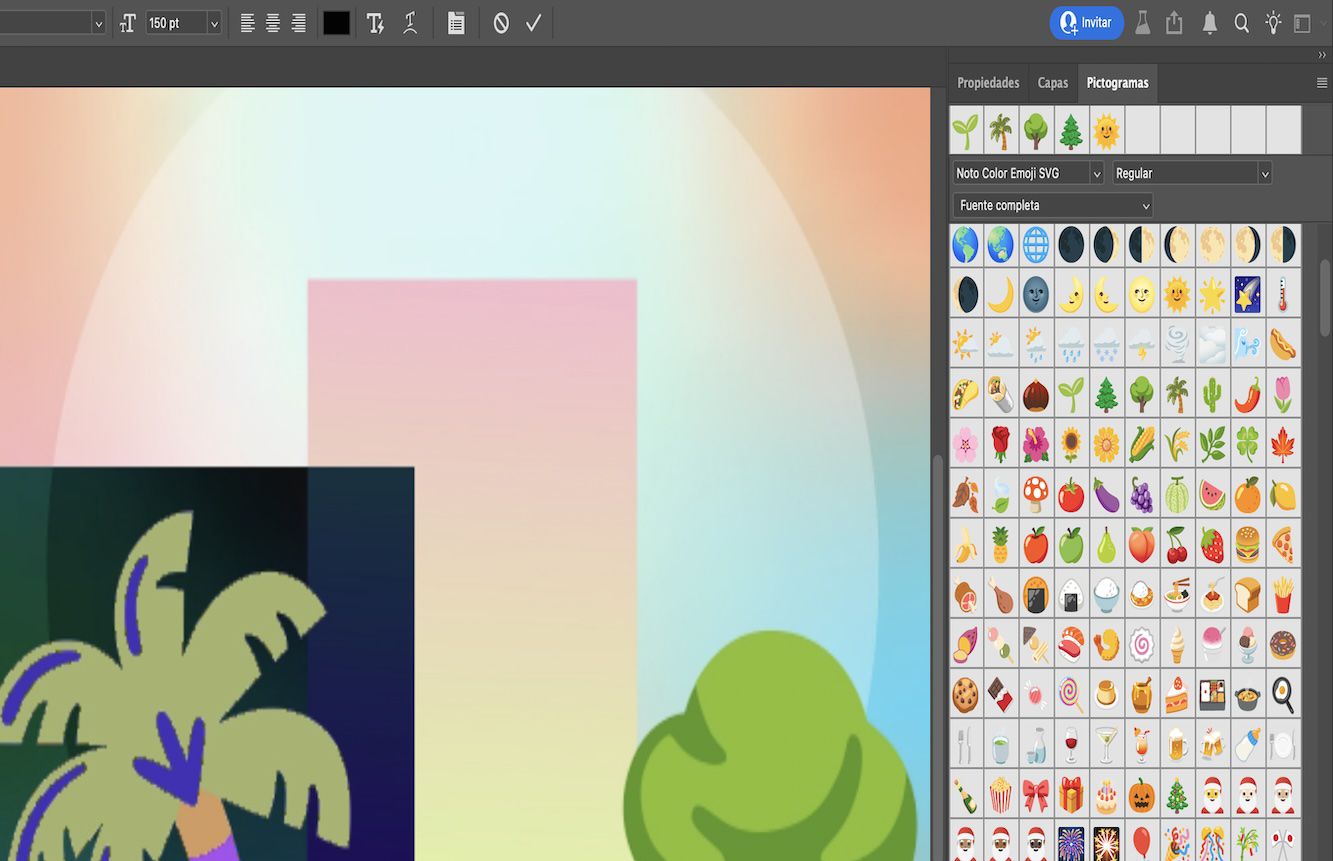Open the font size dropdown showing 150 pt

click(x=215, y=22)
